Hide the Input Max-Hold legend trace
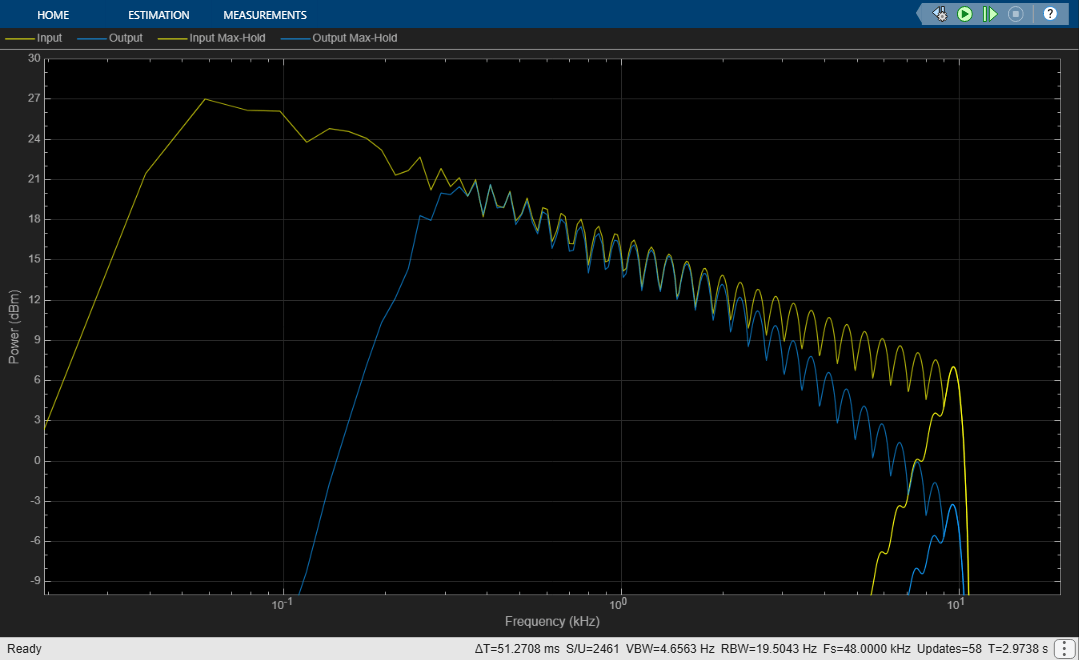Screen dimensions: 1079x660 point(227,38)
